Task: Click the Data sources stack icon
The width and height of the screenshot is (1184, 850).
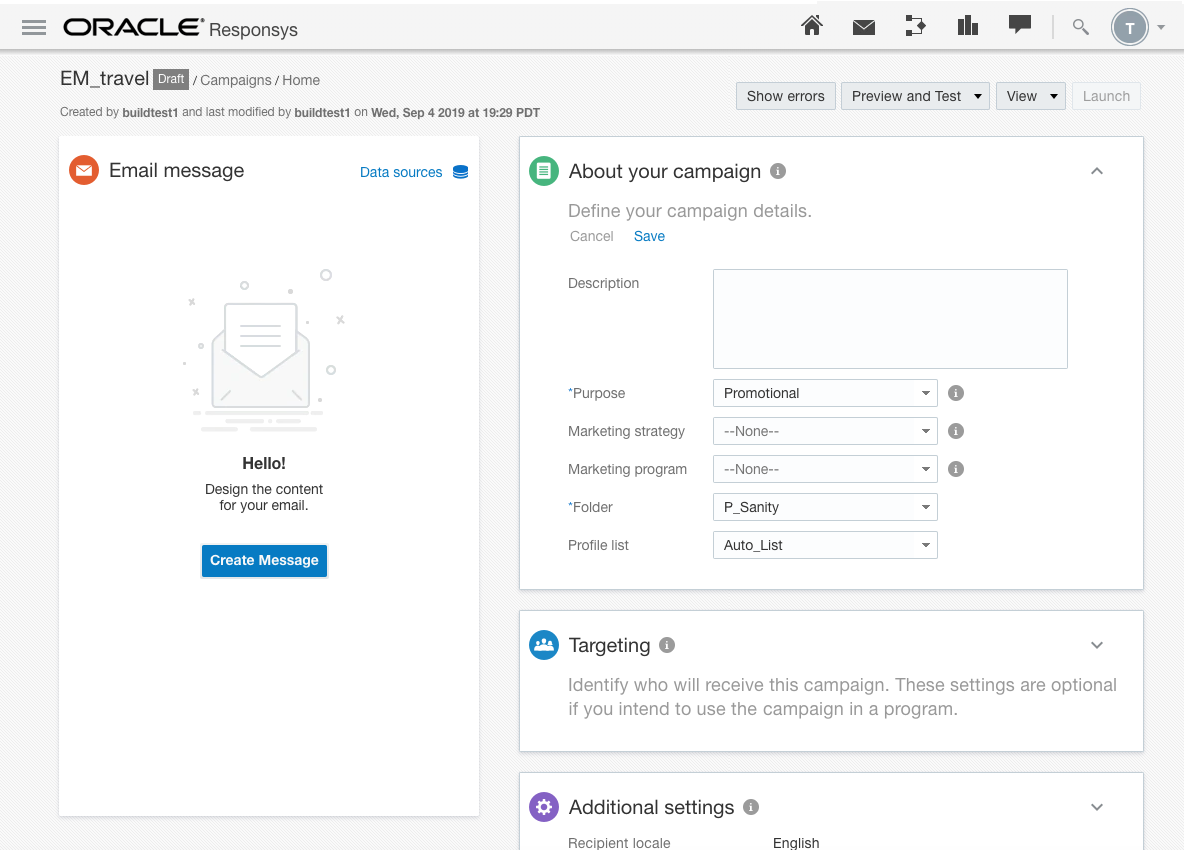Action: point(460,171)
